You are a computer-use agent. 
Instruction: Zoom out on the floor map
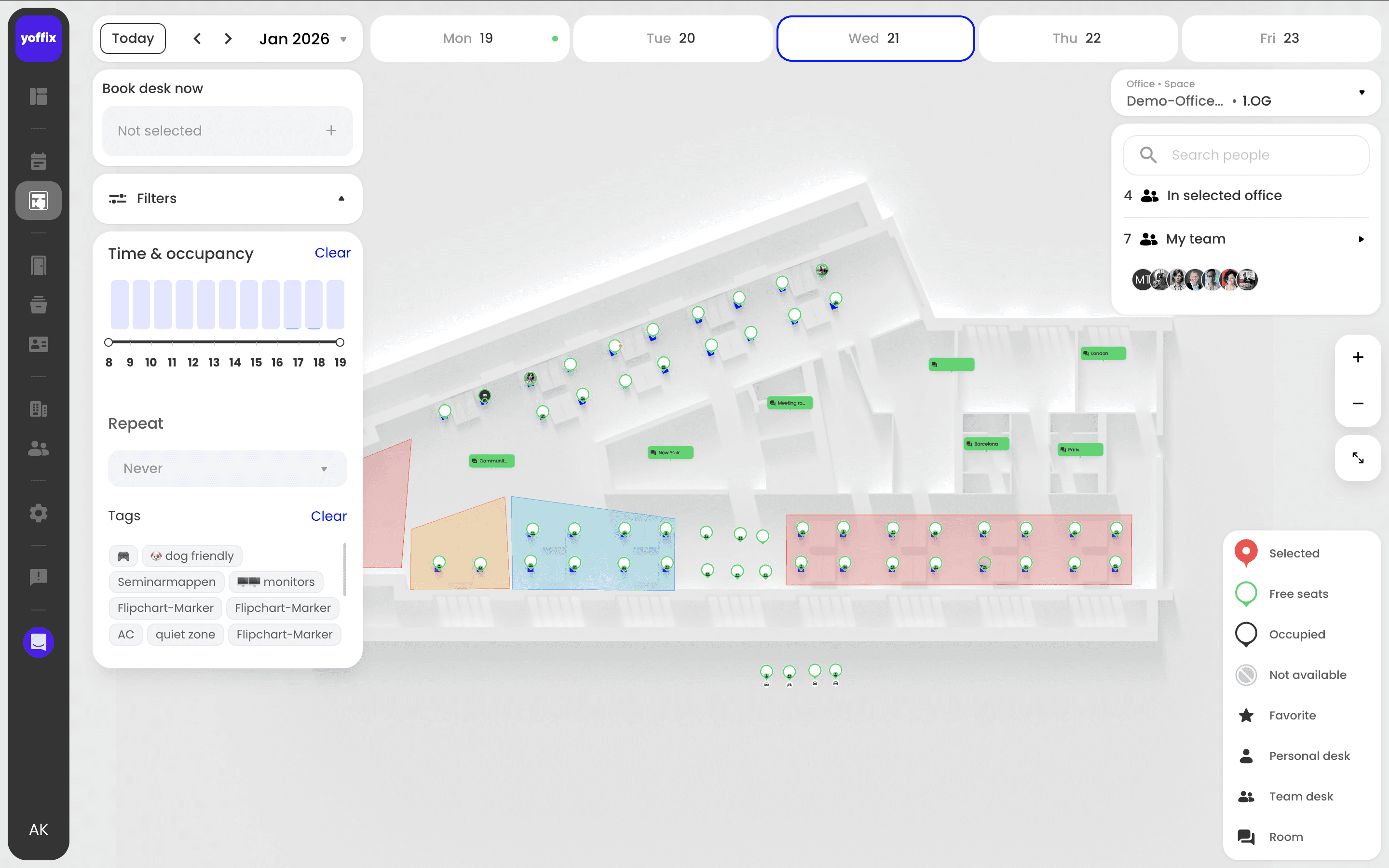pyautogui.click(x=1358, y=404)
